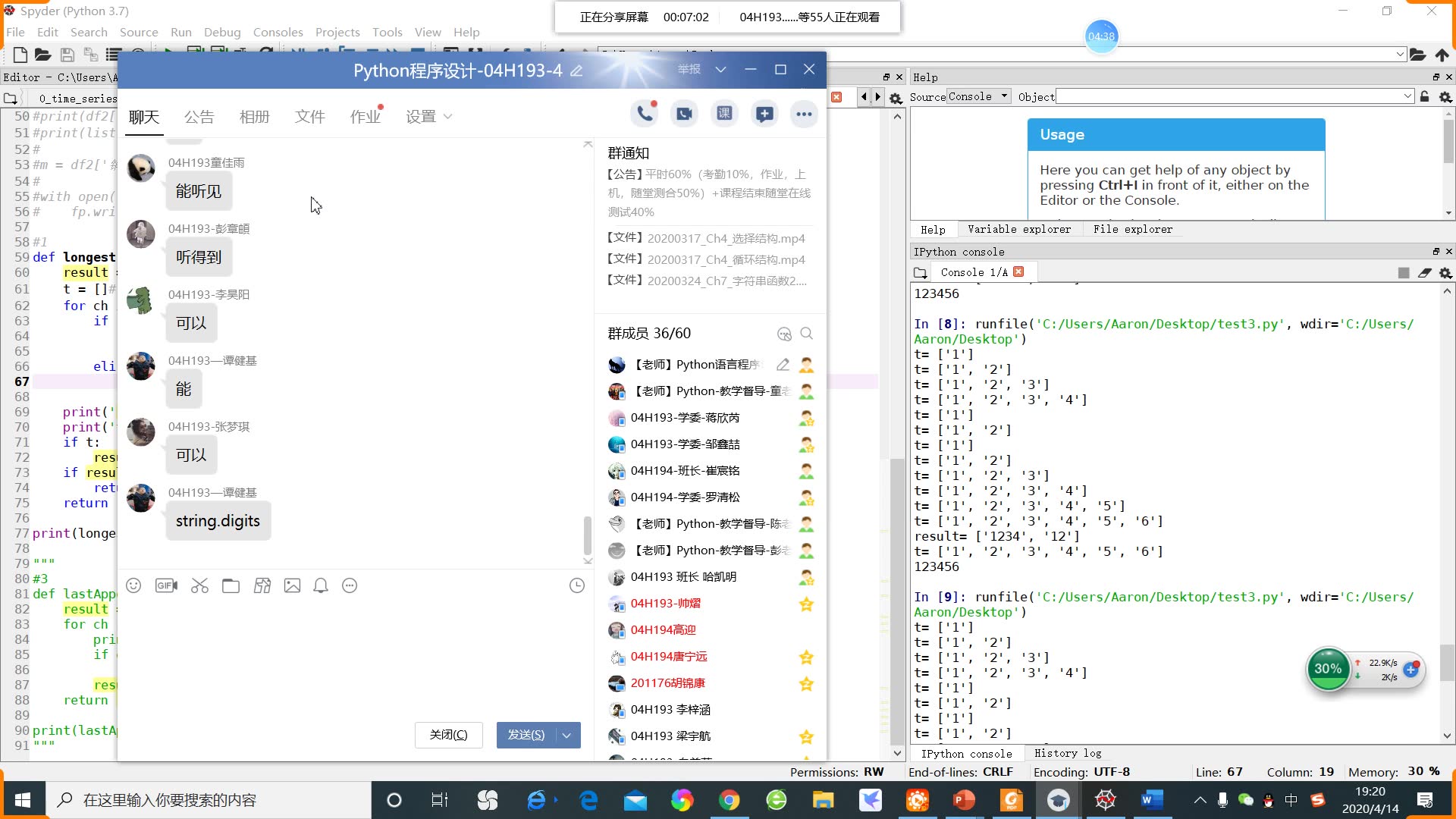
Task: Open the Source dropdown in the Help pane
Action: pos(978,96)
